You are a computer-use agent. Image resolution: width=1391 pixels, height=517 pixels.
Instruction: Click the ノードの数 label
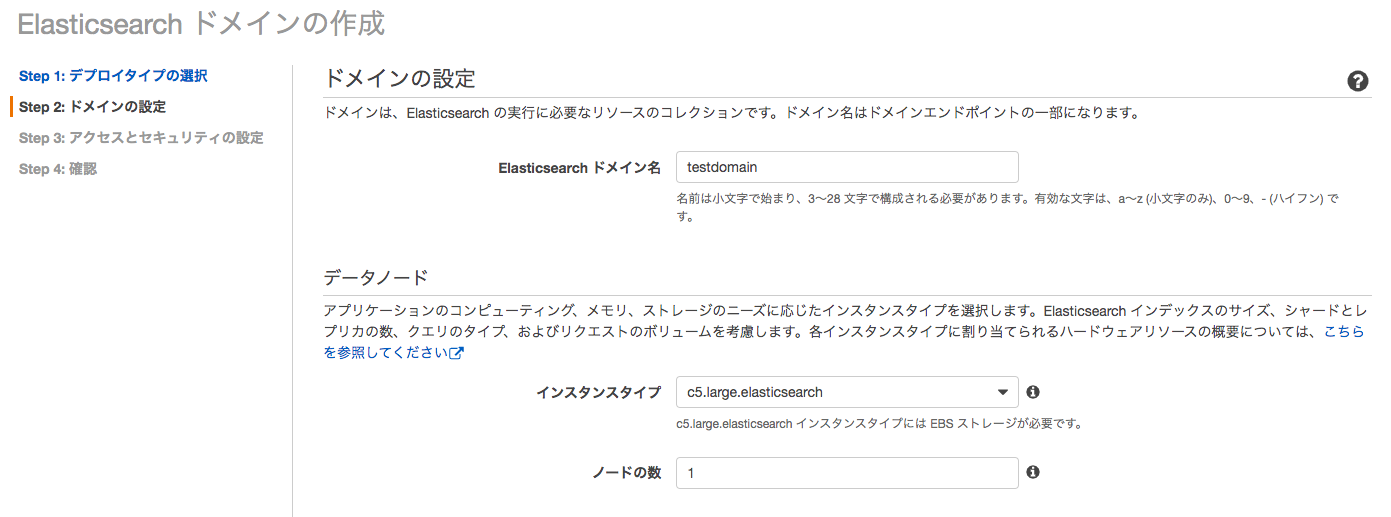coord(625,473)
